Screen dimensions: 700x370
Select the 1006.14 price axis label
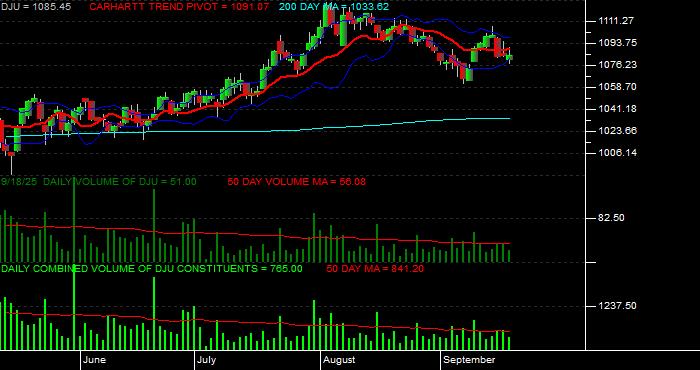point(618,153)
